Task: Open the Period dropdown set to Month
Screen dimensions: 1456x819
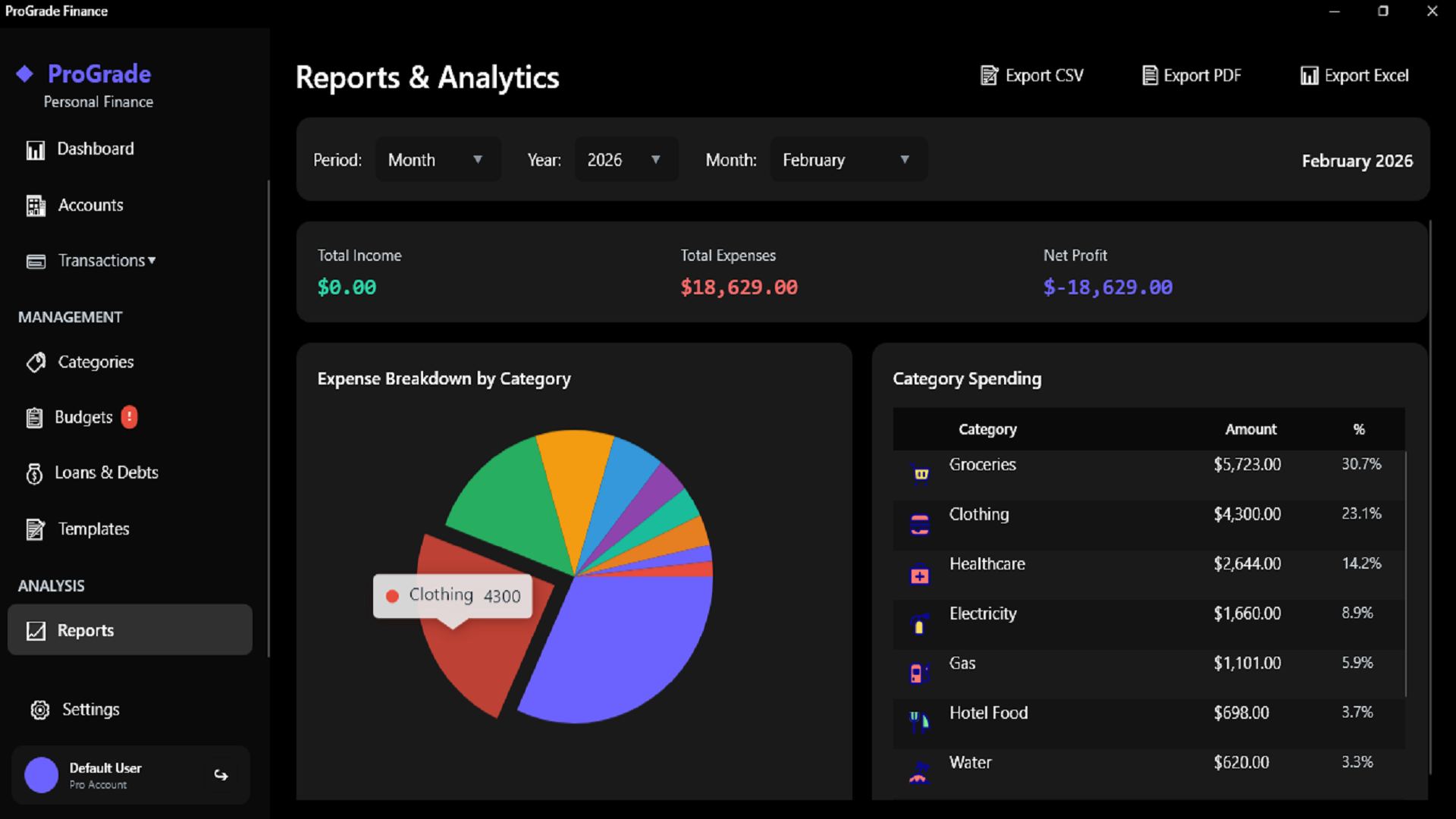Action: 438,160
